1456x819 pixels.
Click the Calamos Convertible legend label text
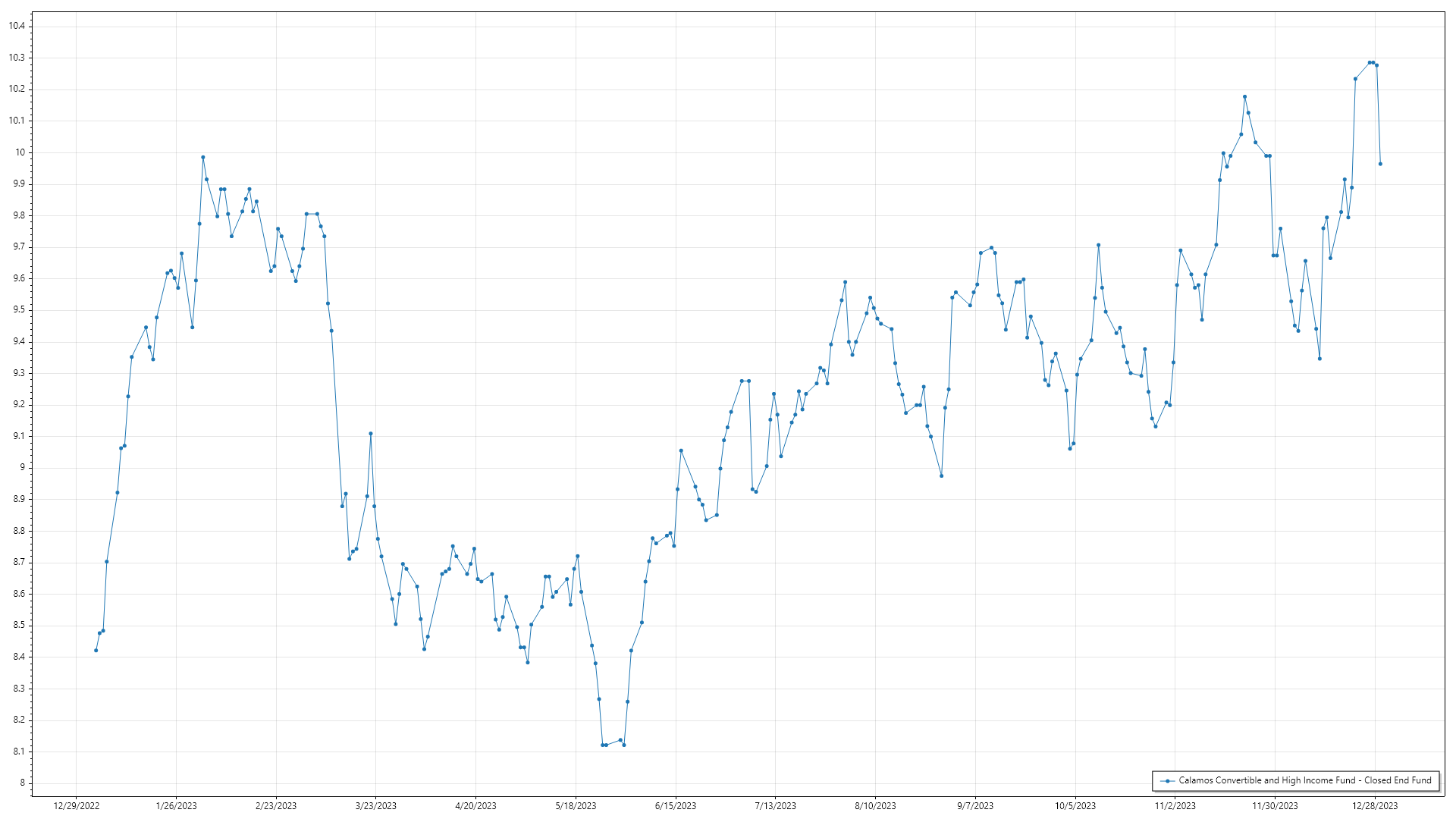pos(1304,780)
